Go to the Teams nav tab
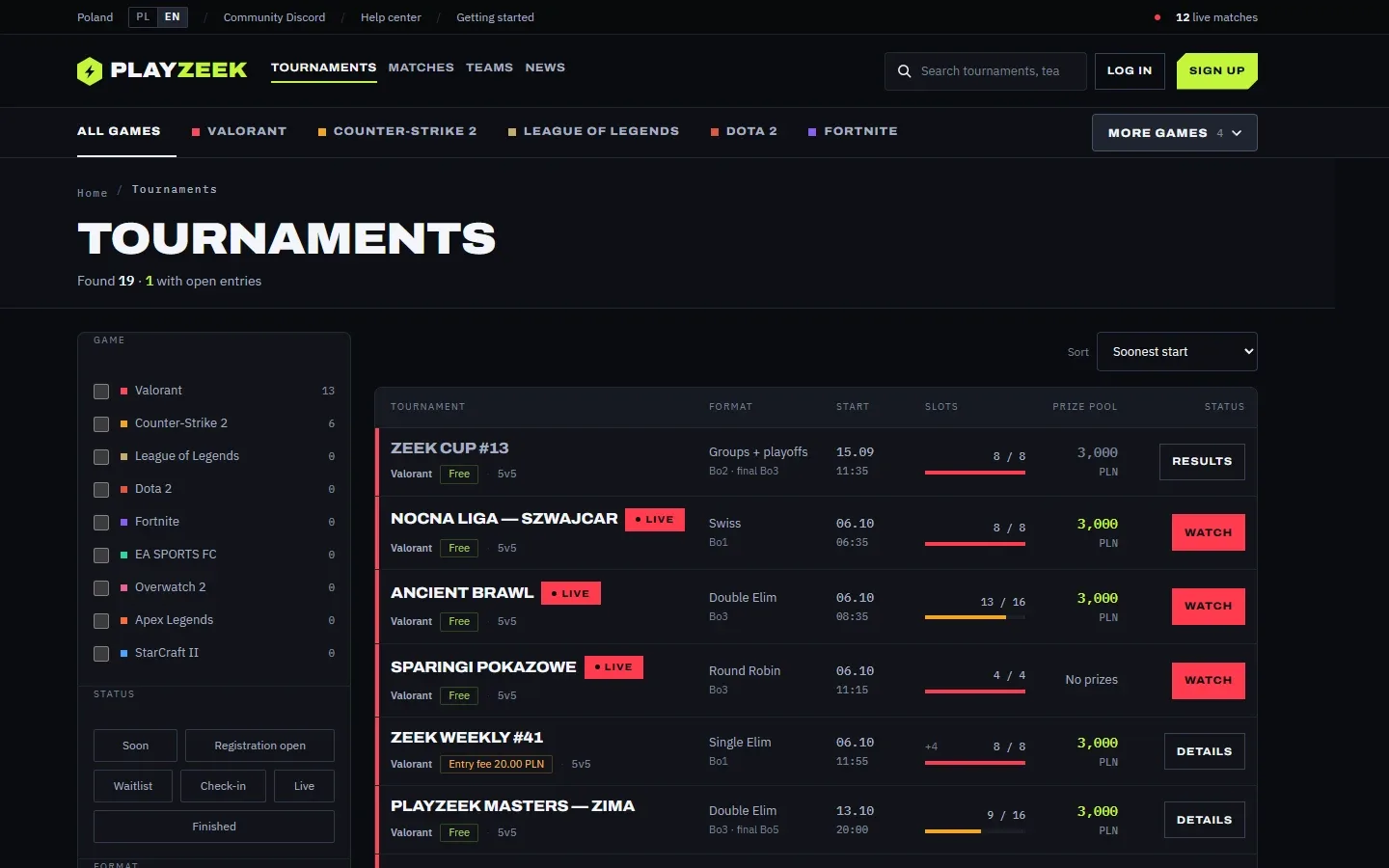This screenshot has width=1389, height=868. 489,68
